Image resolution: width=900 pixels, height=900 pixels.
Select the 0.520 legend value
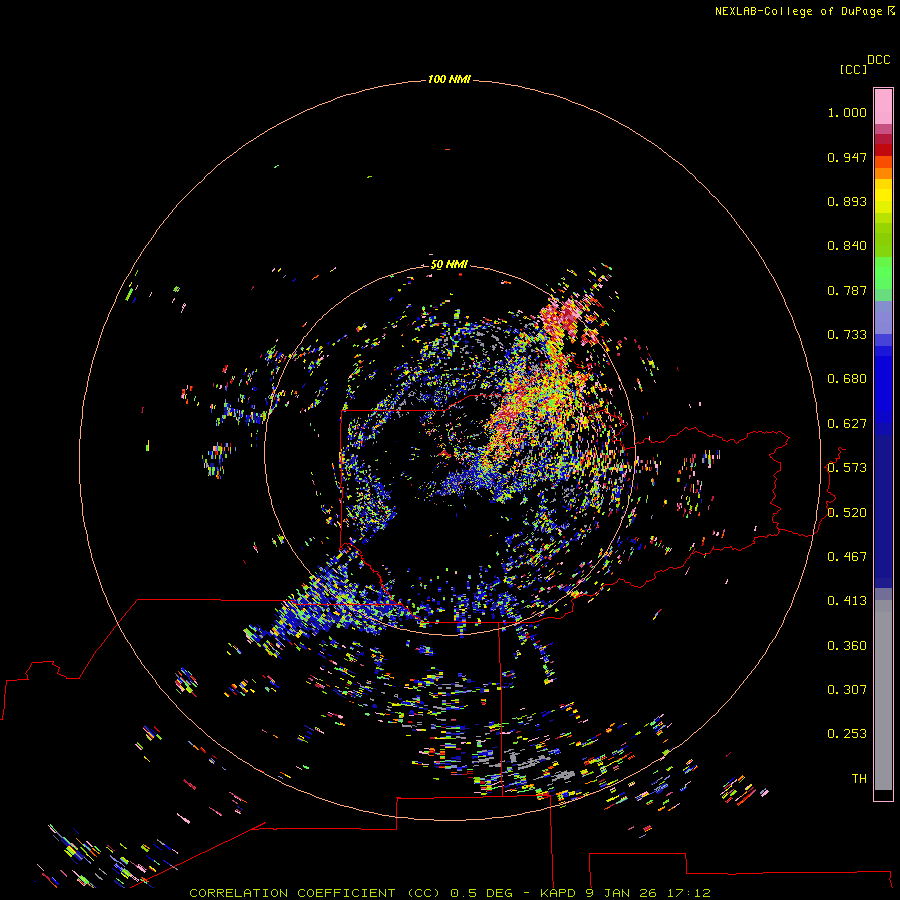[847, 513]
